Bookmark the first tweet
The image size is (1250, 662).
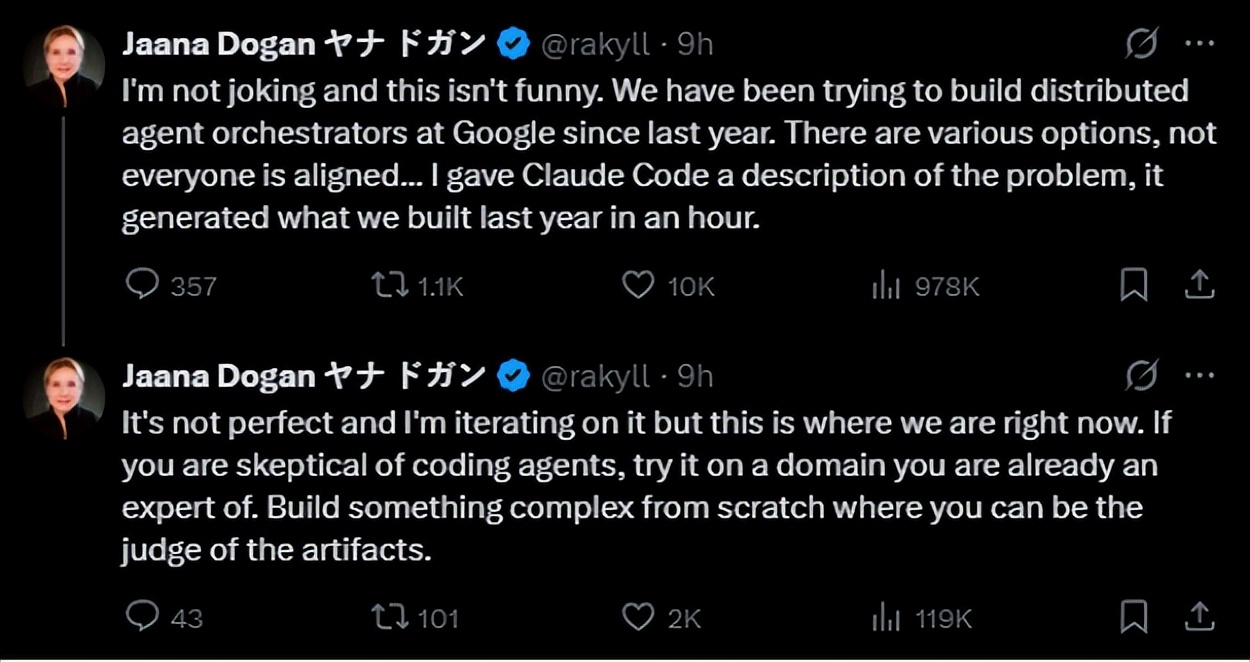click(1133, 286)
